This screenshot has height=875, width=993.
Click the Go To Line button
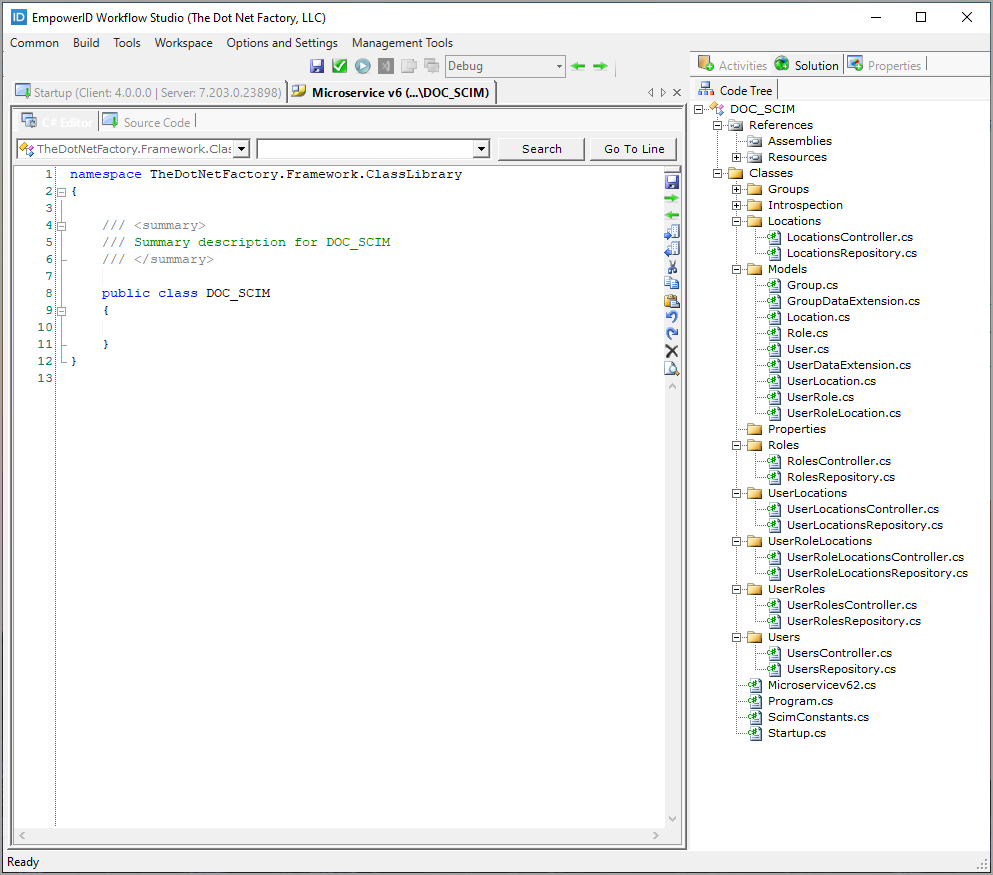point(633,148)
